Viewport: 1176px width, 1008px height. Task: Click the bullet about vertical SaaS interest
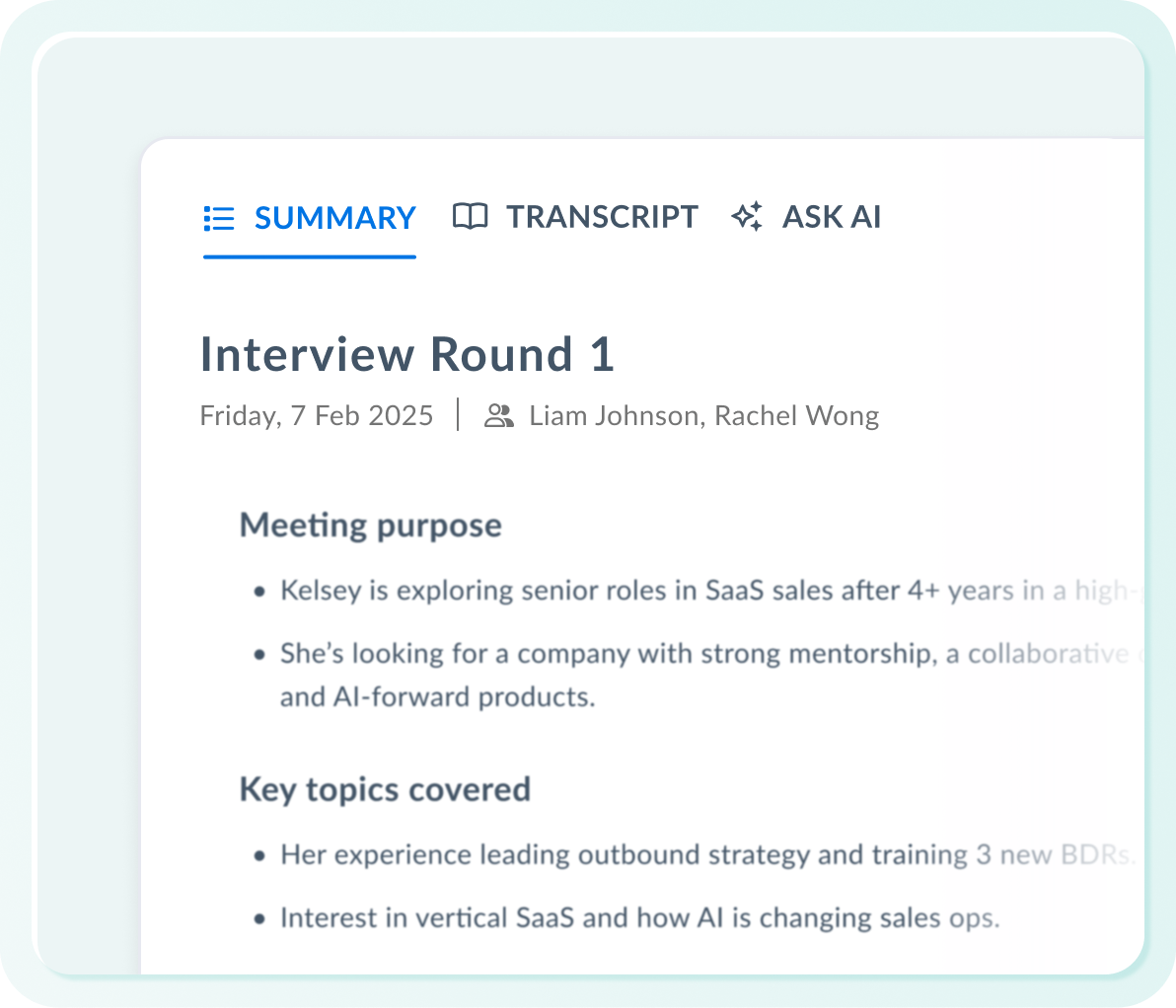coord(626,919)
